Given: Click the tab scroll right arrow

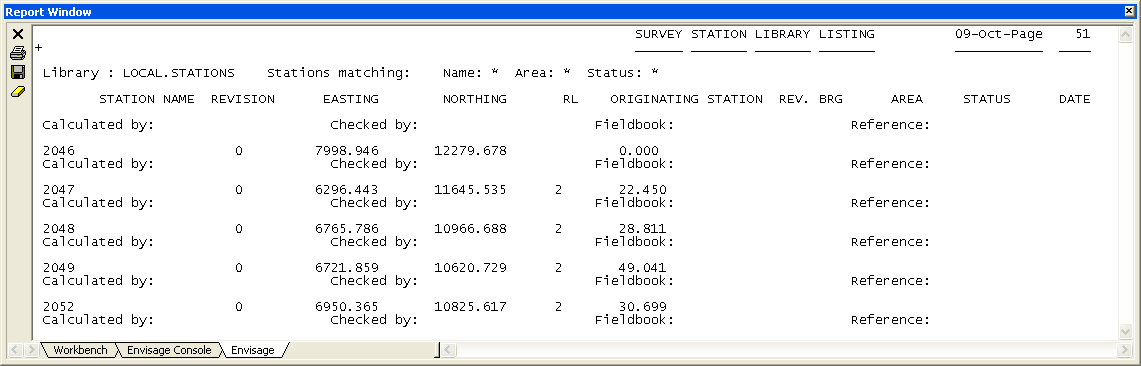Looking at the screenshot, I should [x=32, y=350].
